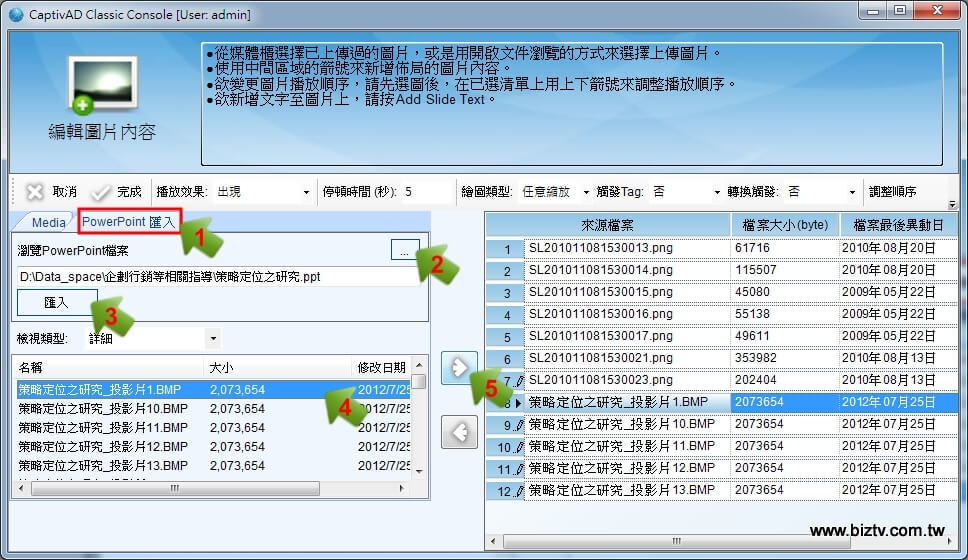
Task: Click the left arrow remove-from-list button
Action: tap(459, 432)
